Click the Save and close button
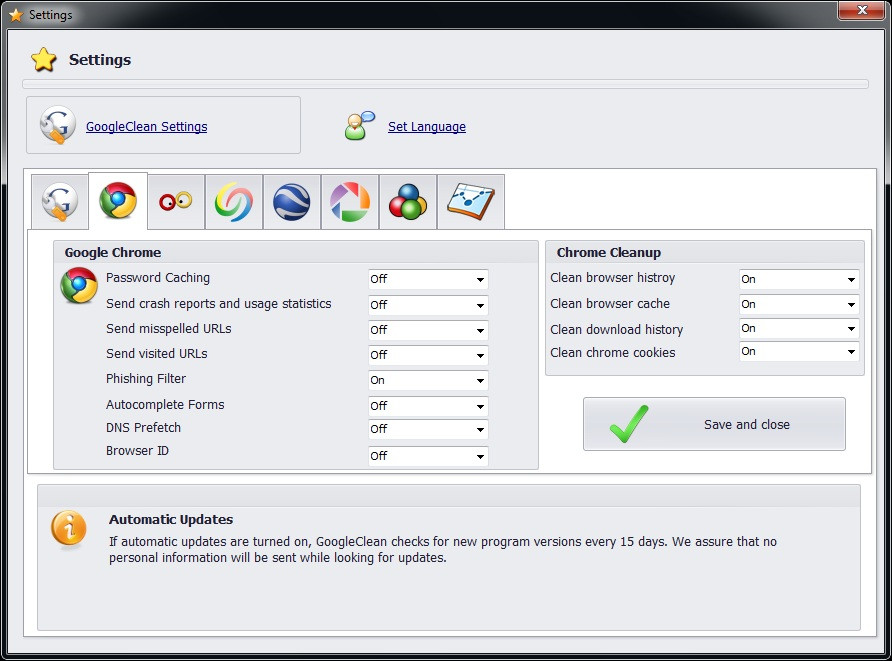The image size is (892, 661). click(714, 424)
